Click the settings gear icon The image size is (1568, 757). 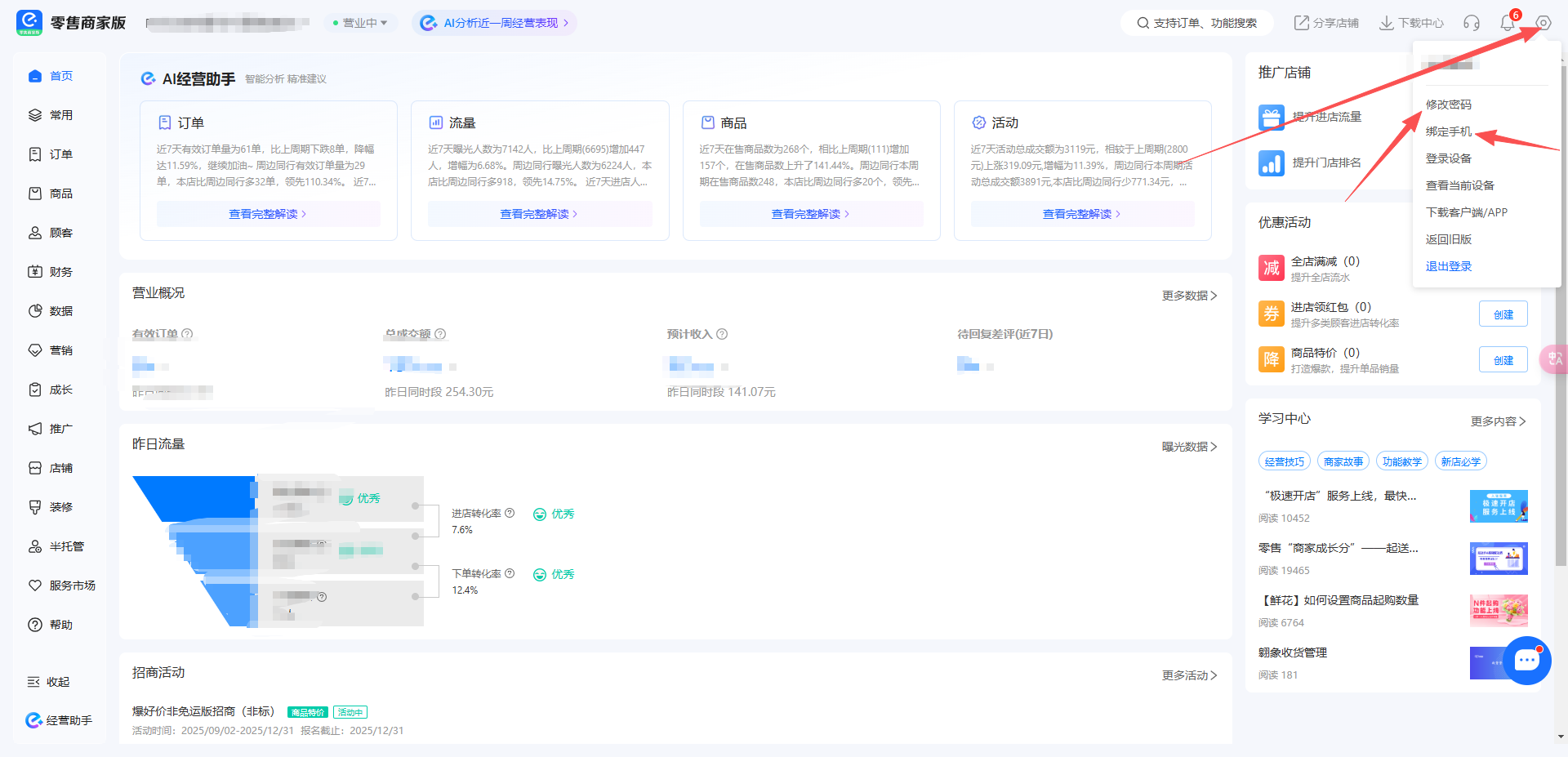(x=1543, y=23)
